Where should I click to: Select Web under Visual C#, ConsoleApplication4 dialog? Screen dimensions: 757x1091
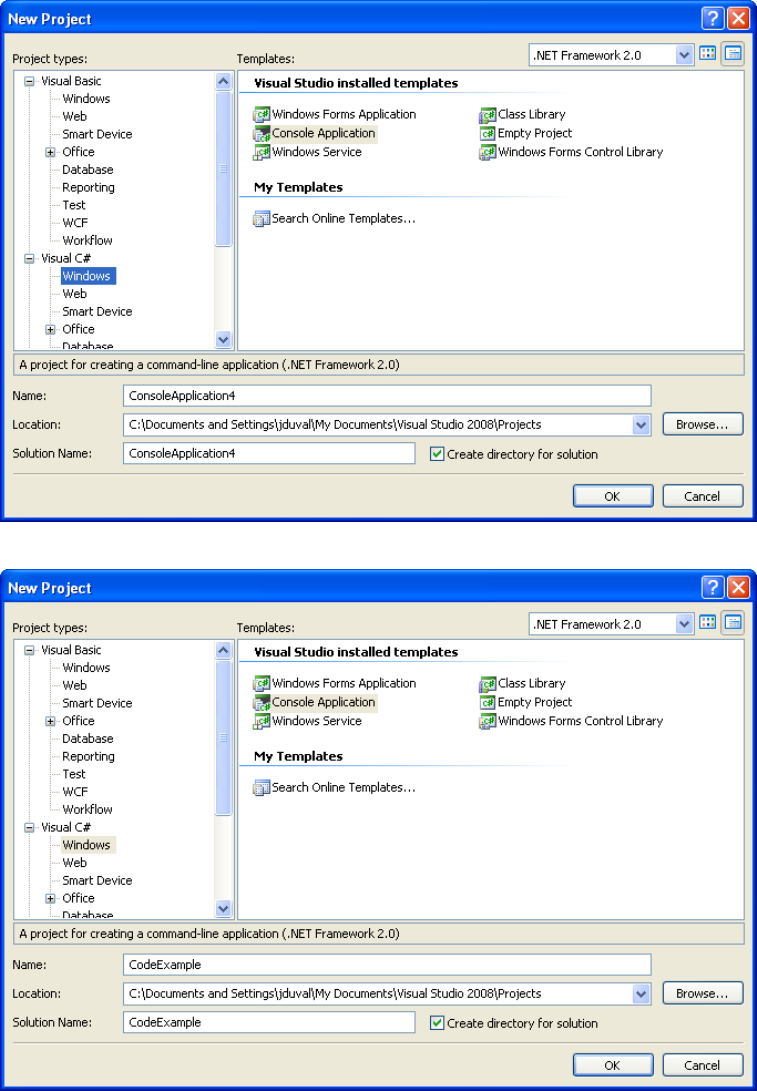(x=74, y=294)
